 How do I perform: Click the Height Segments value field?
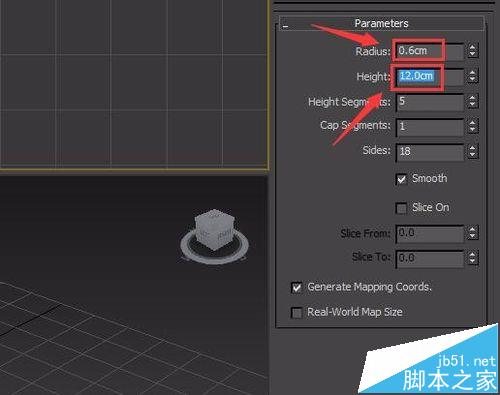coord(430,102)
